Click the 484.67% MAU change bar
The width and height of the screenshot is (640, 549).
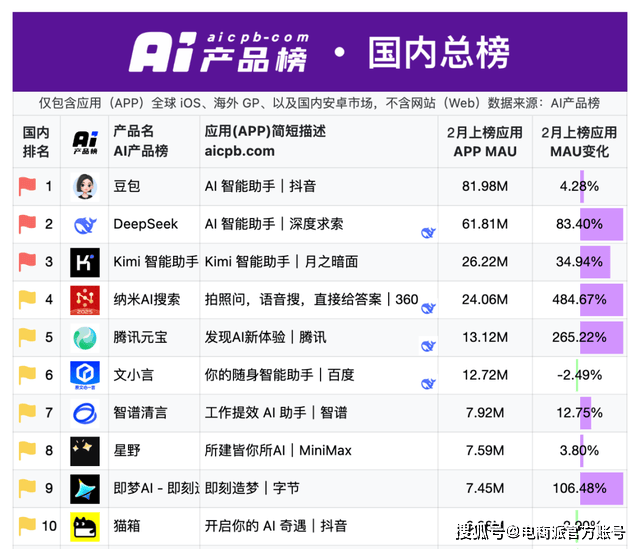(602, 300)
